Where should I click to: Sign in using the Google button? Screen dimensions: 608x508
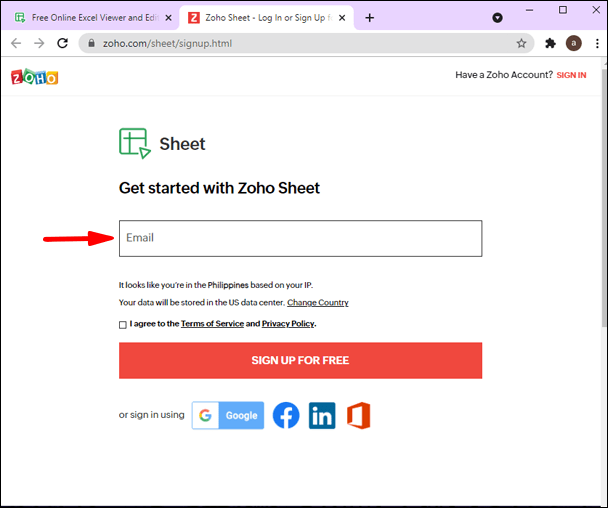point(228,415)
